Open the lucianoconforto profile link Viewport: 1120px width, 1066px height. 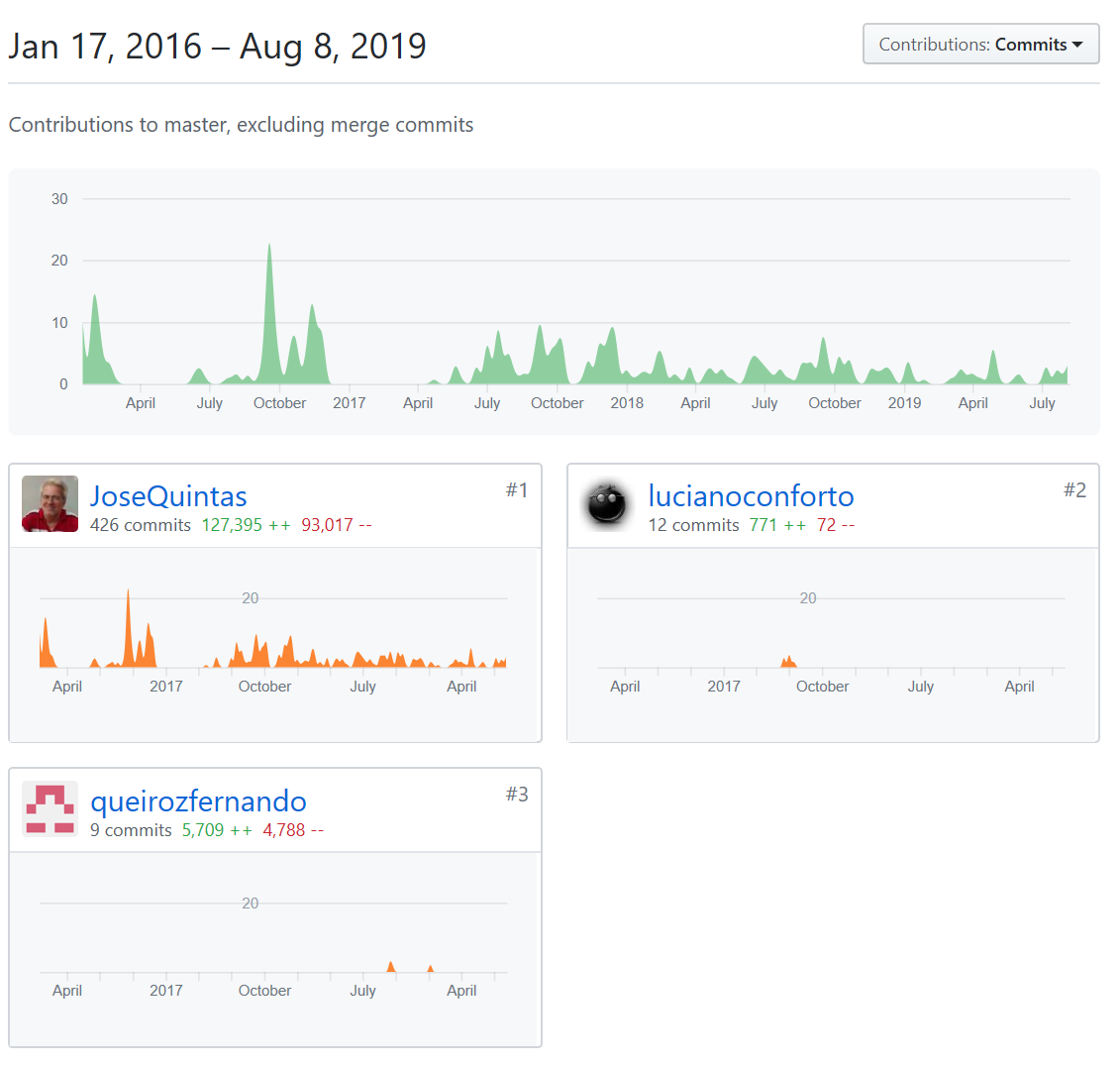point(751,496)
